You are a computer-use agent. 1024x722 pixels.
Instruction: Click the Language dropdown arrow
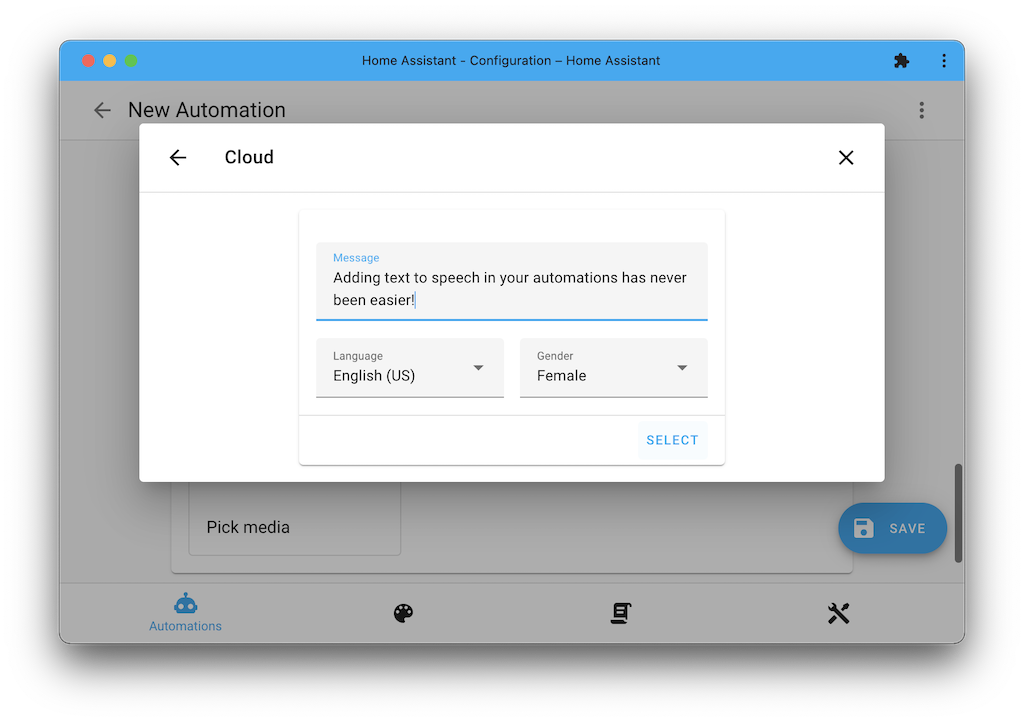[478, 368]
